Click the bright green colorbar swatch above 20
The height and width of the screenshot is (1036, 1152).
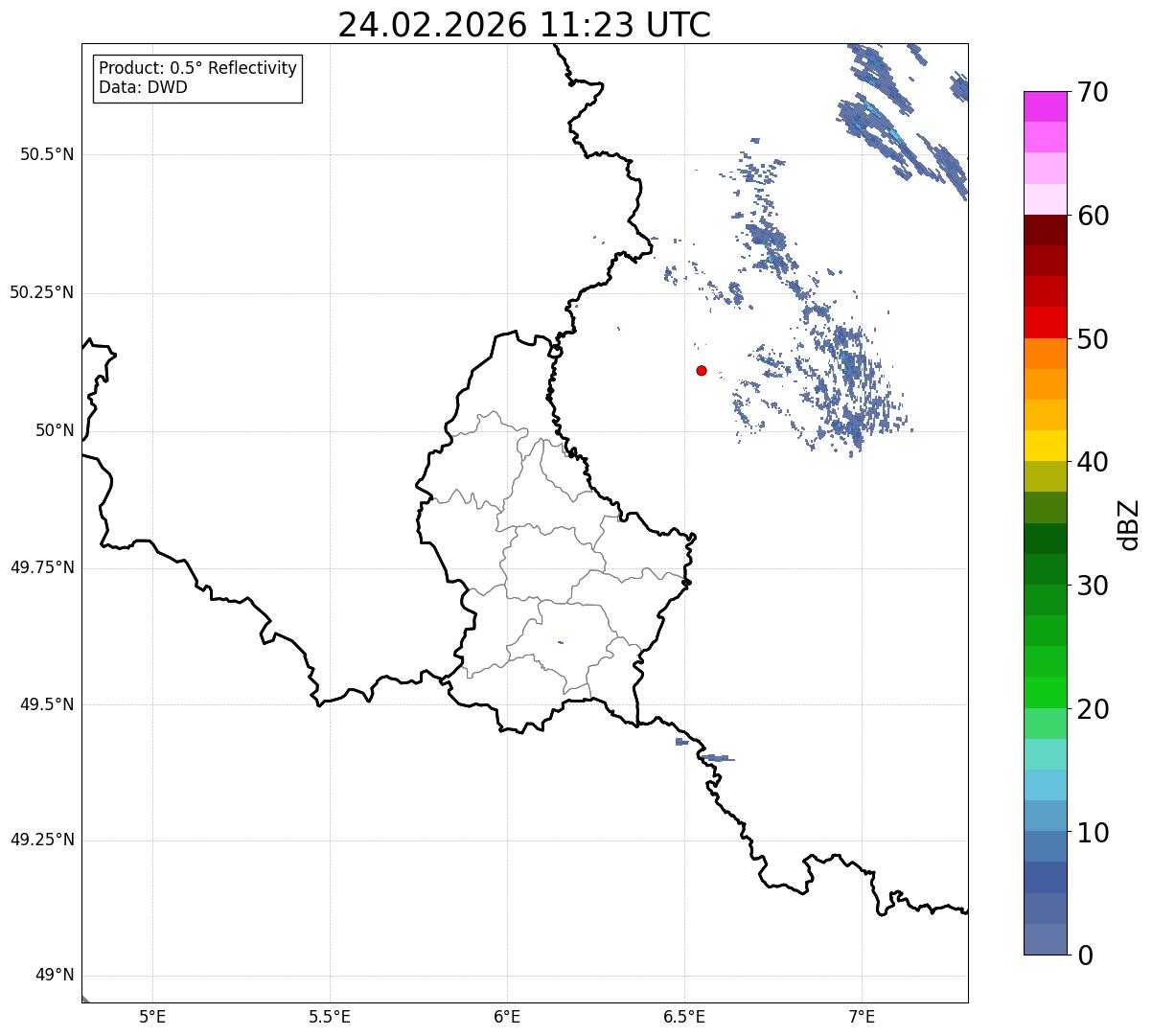coord(1046,692)
